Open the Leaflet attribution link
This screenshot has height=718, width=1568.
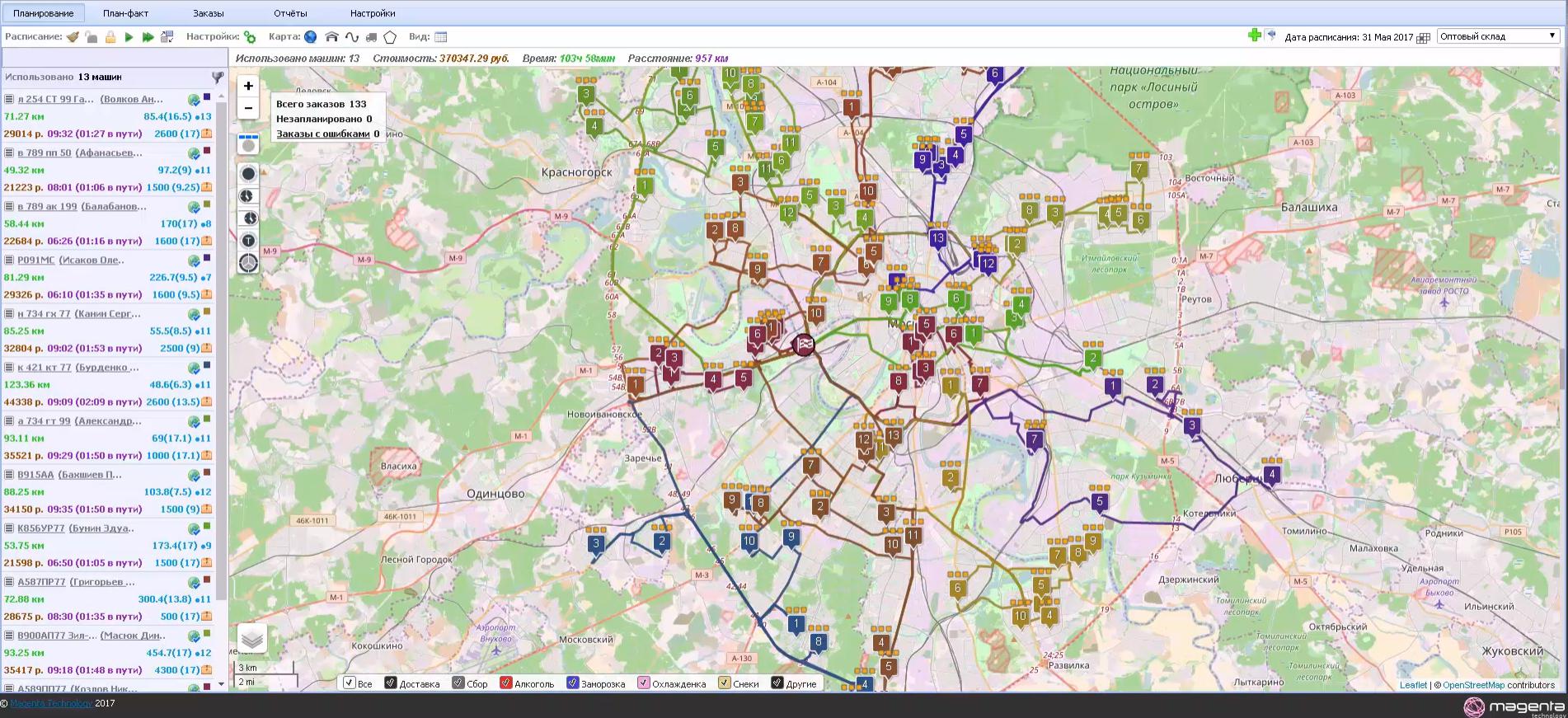coord(1413,685)
